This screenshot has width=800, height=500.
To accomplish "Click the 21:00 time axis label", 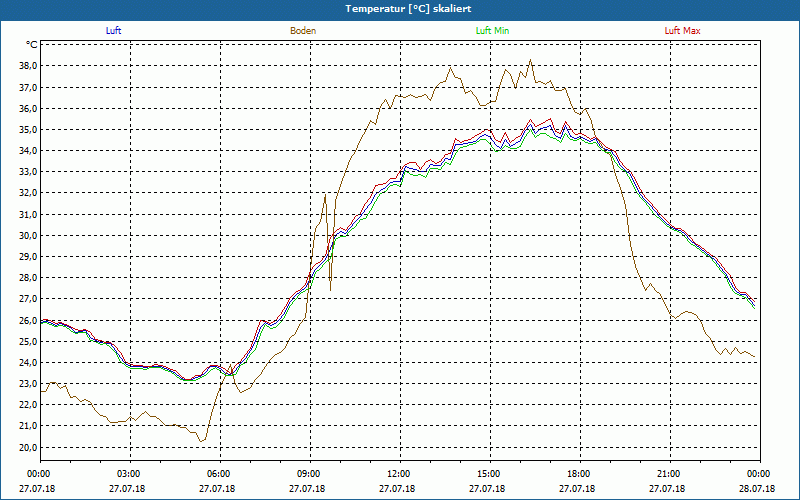I will point(667,474).
